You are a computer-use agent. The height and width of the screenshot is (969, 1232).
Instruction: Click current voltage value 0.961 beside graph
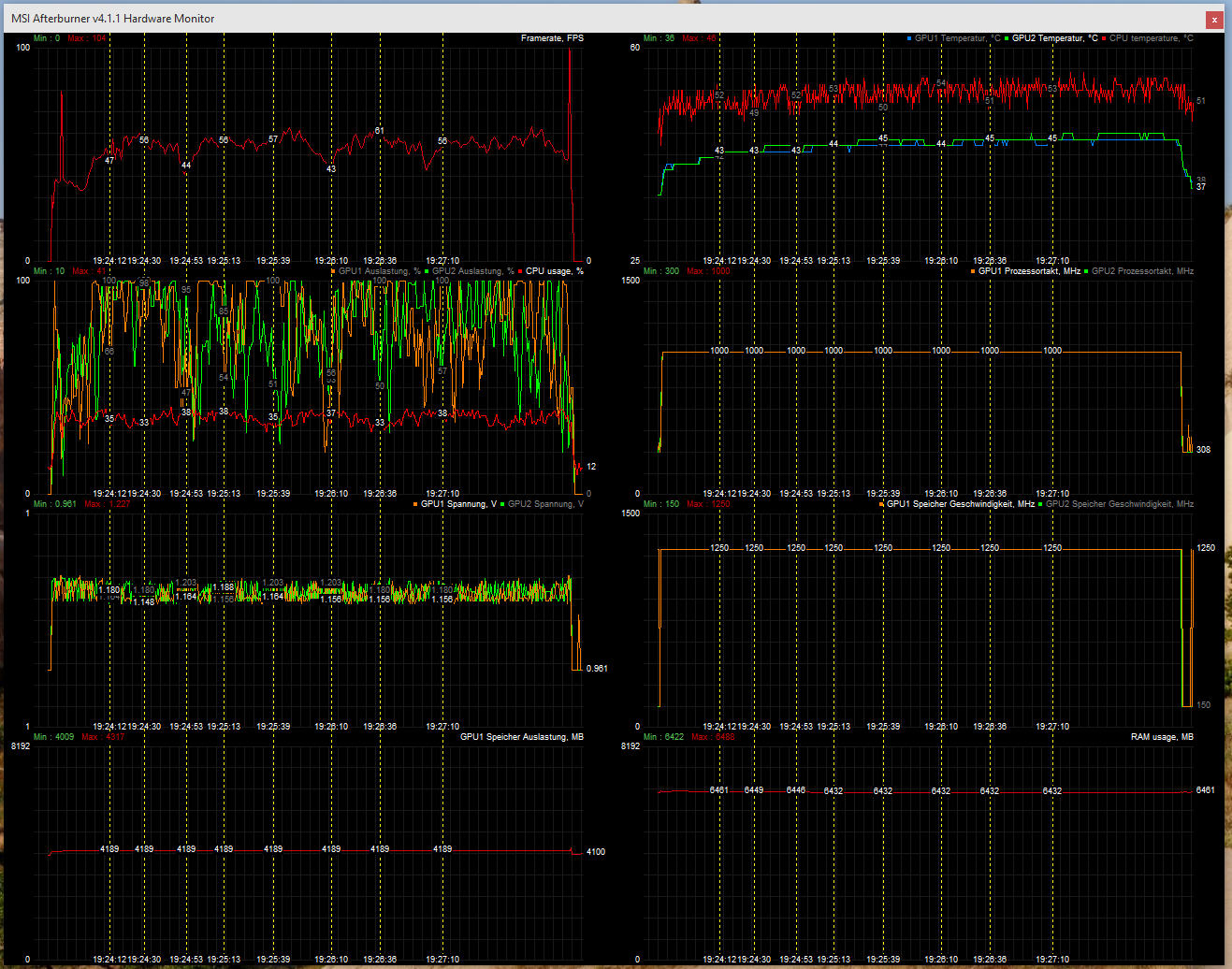597,669
